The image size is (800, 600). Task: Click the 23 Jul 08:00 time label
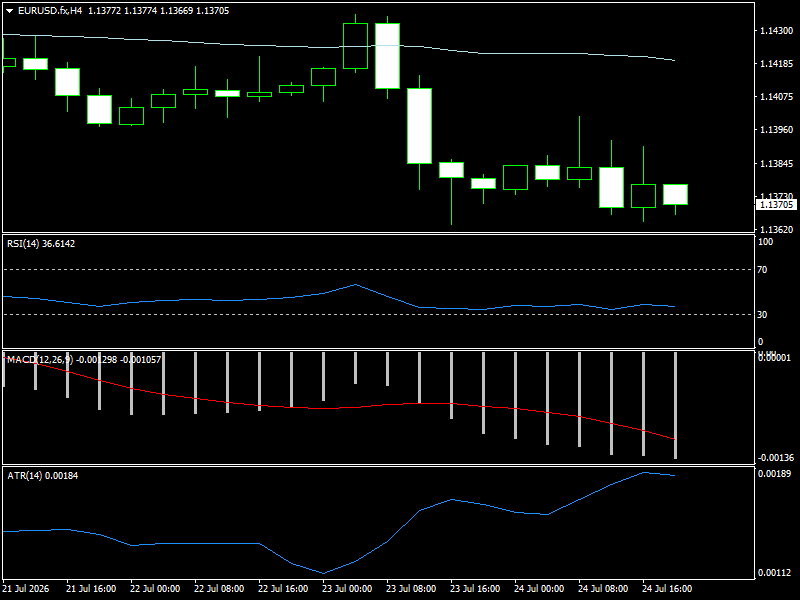[411, 589]
